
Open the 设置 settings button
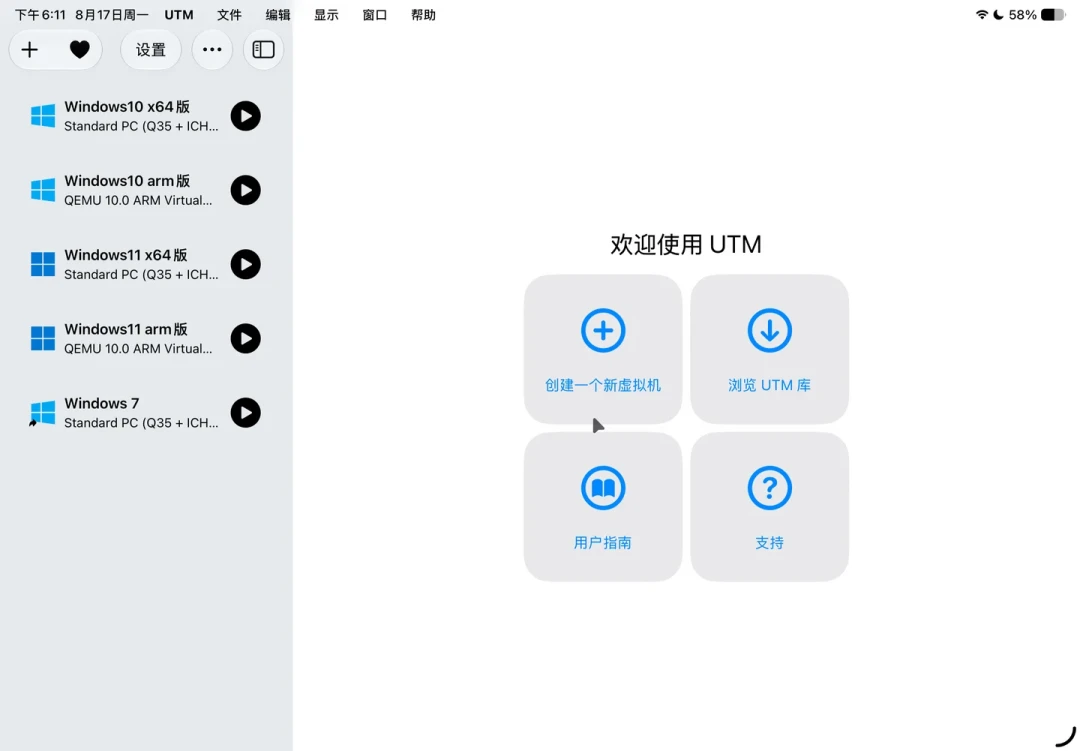click(x=151, y=50)
